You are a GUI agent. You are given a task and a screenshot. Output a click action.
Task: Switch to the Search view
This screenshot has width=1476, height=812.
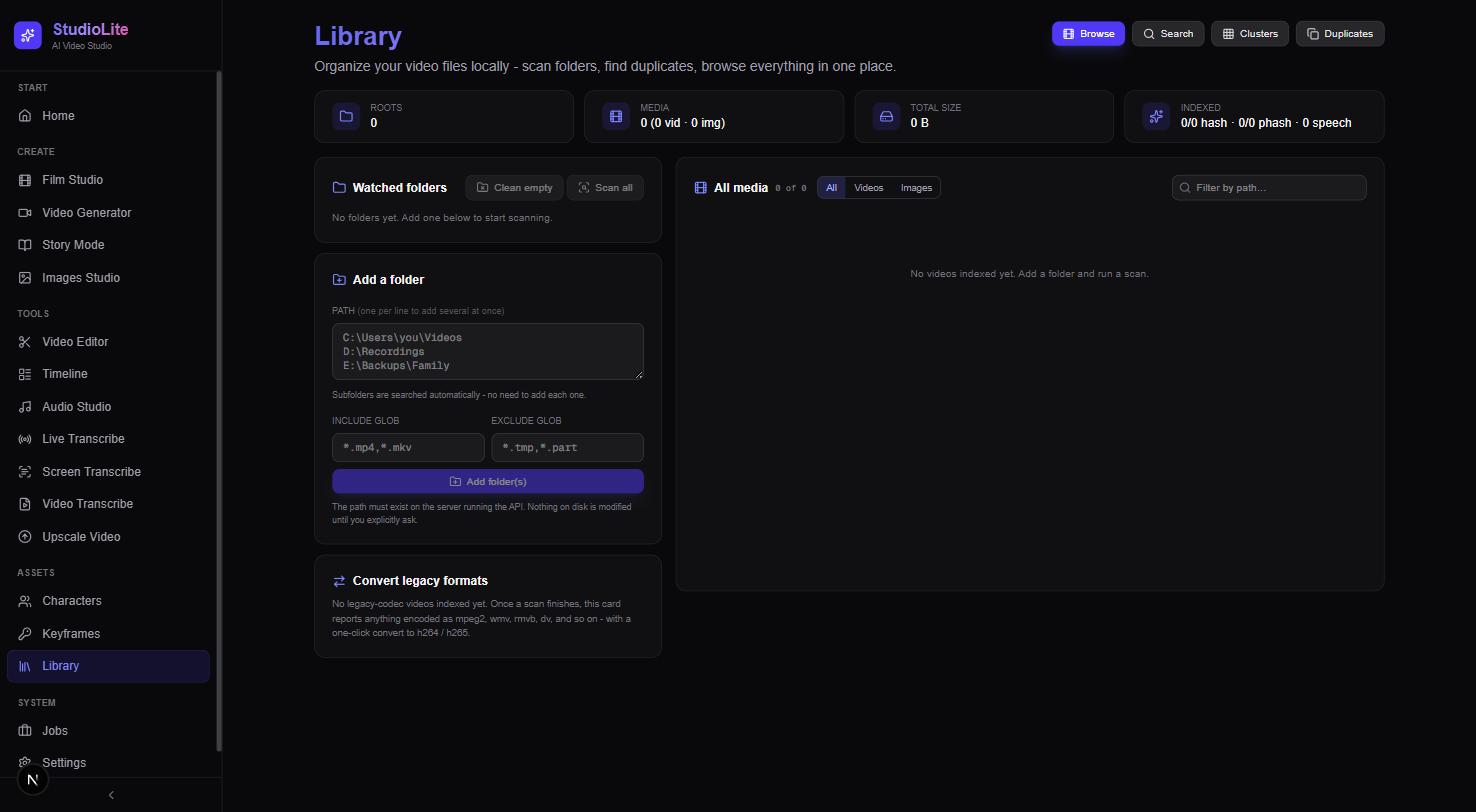tap(1168, 34)
